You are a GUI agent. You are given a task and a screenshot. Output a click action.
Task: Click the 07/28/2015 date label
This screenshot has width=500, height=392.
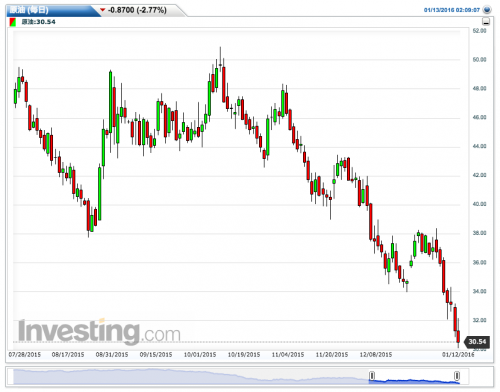tap(25, 355)
